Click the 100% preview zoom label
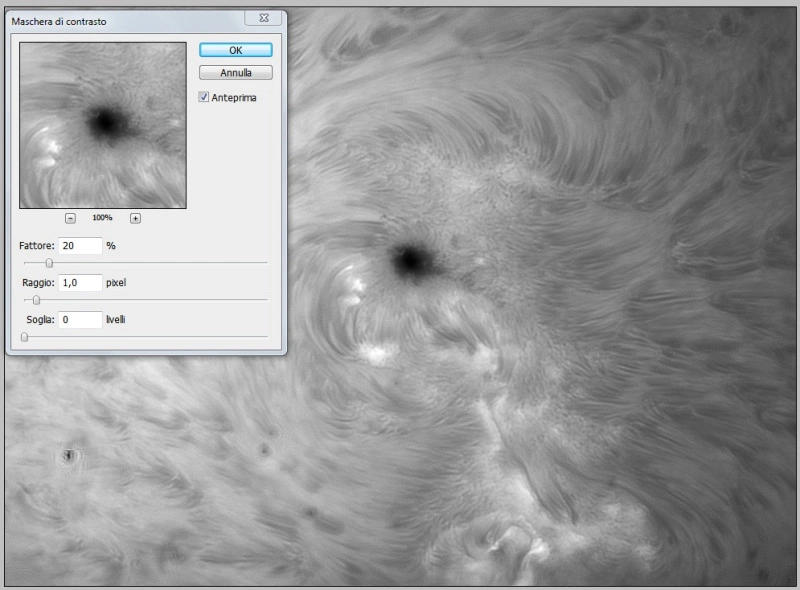This screenshot has height=590, width=800. tap(102, 218)
